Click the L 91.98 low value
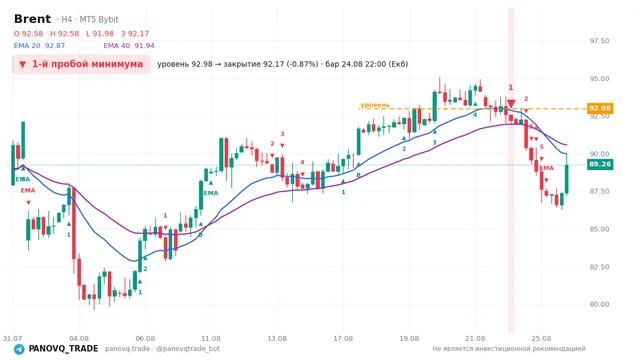This screenshot has height=360, width=640. [100, 33]
